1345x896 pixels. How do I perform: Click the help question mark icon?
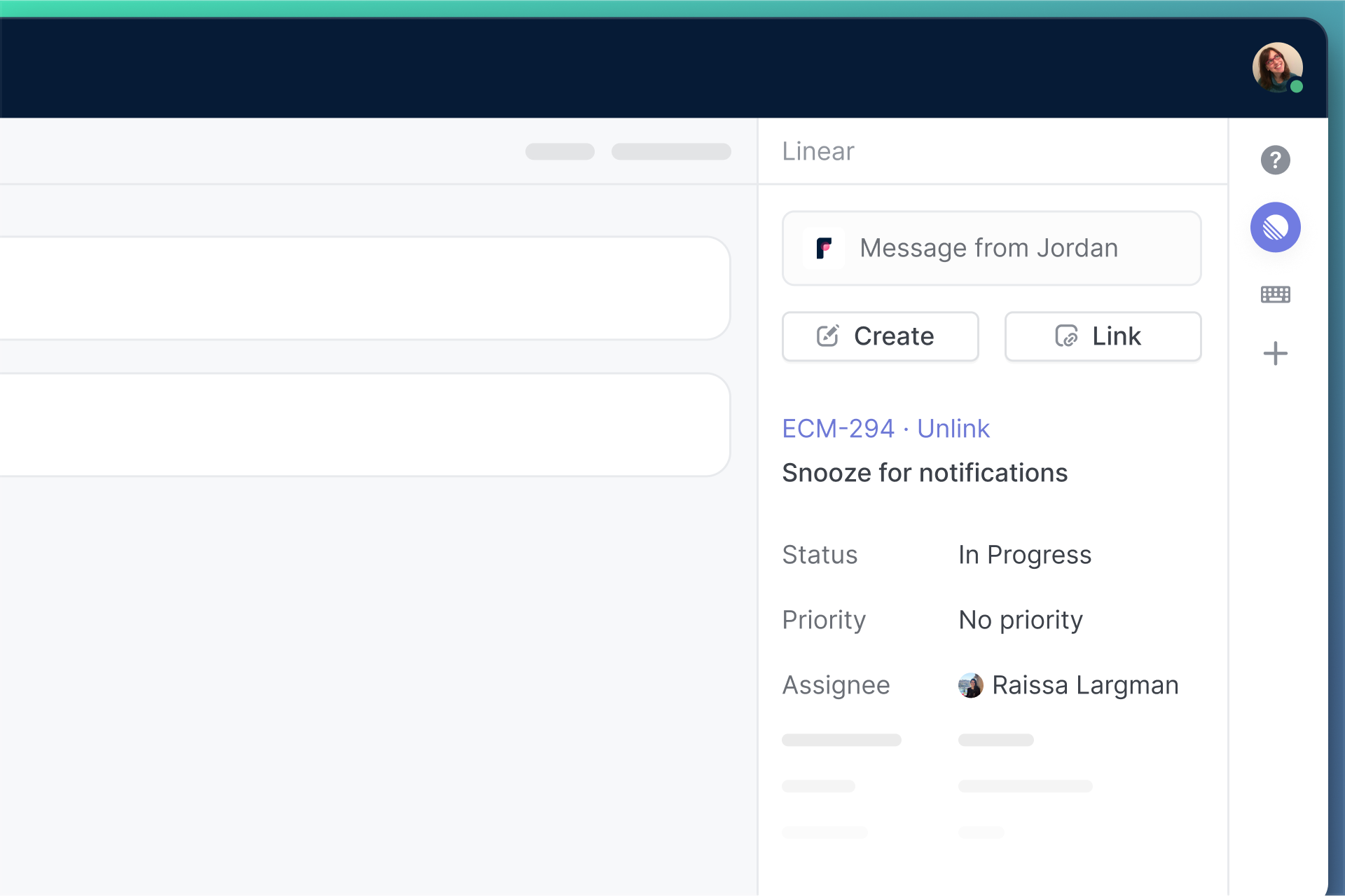click(1275, 160)
